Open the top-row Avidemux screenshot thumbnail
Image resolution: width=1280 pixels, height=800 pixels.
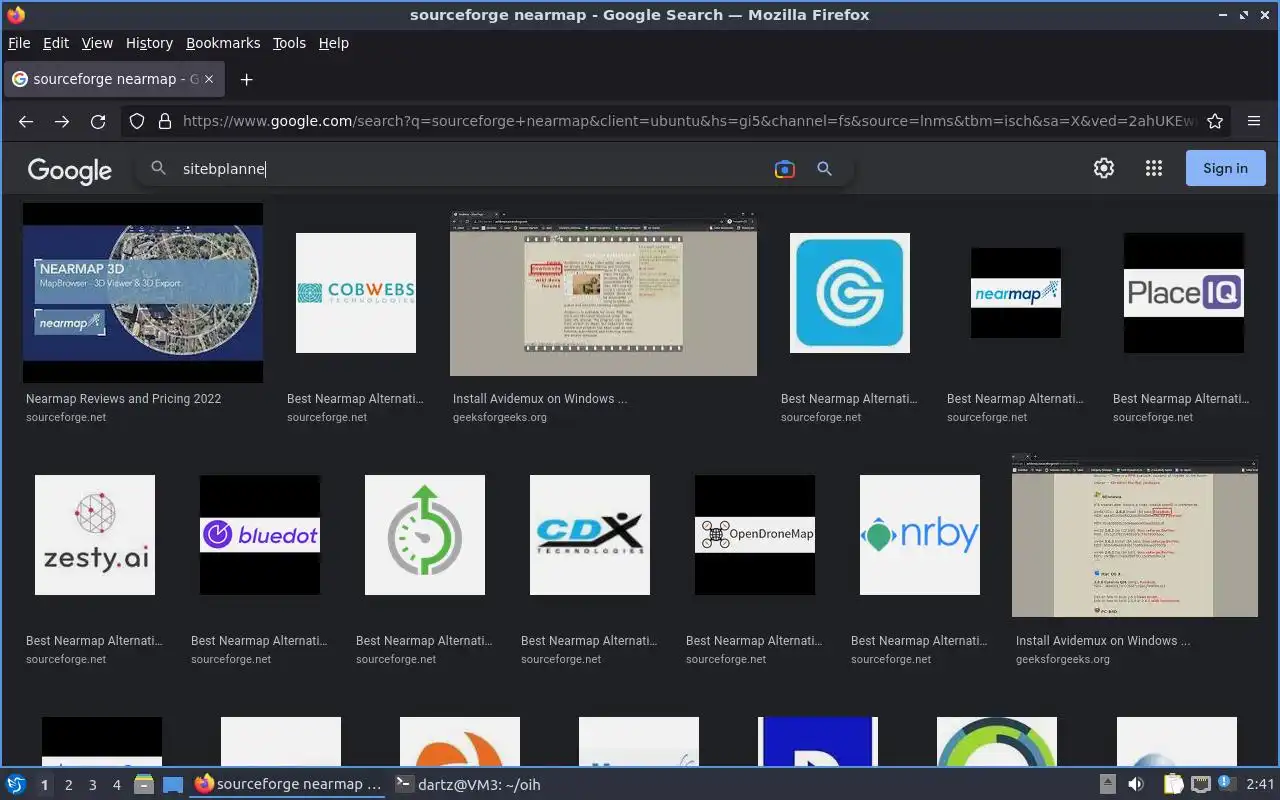click(x=603, y=293)
